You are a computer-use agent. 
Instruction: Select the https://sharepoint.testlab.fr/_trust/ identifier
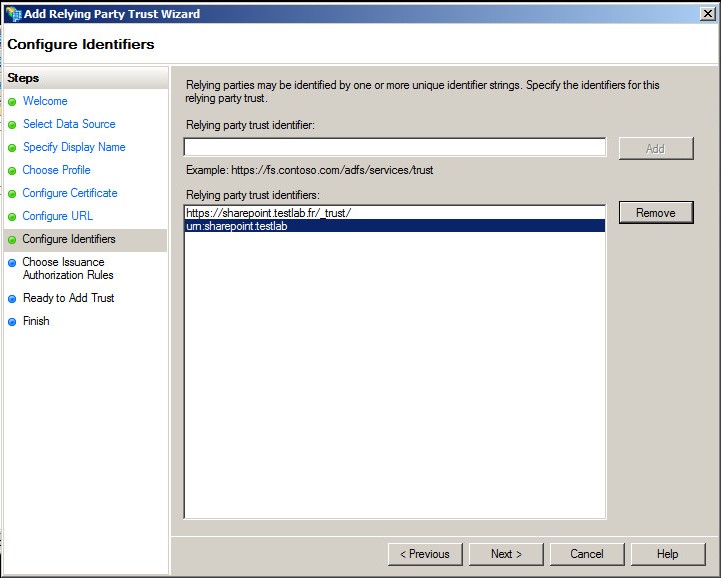tap(395, 213)
